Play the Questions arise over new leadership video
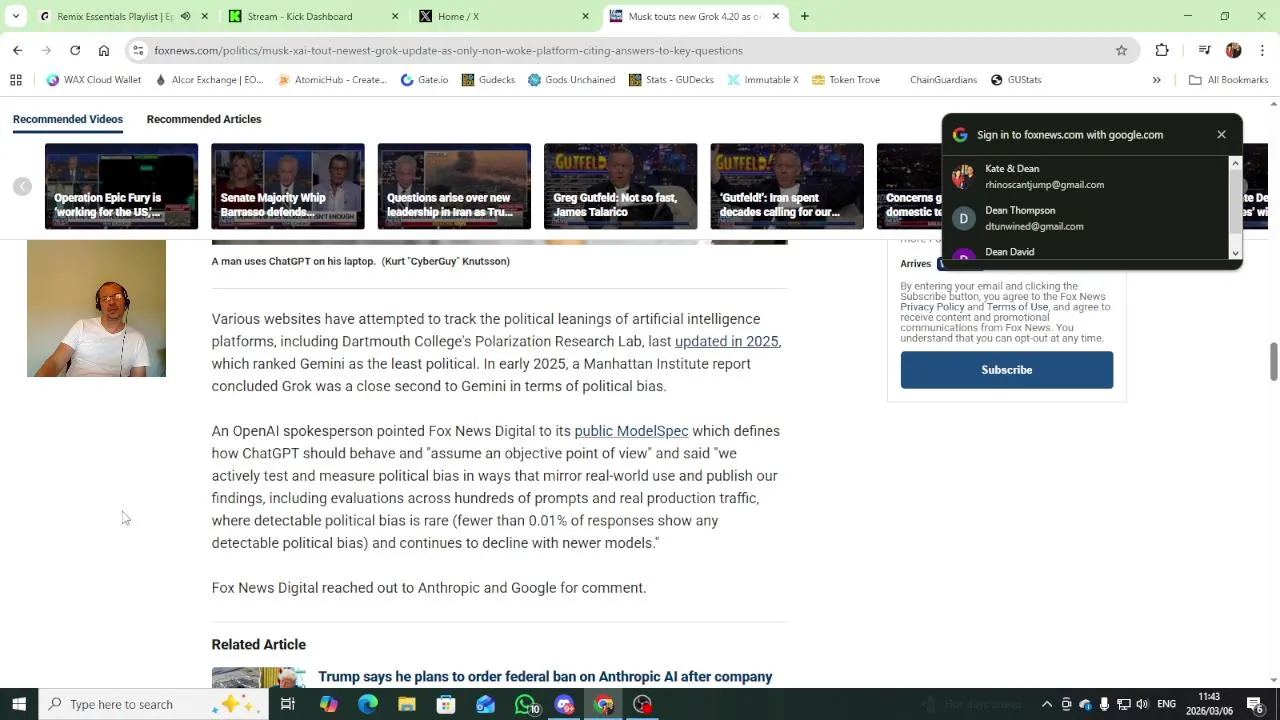The width and height of the screenshot is (1280, 720). tap(454, 186)
